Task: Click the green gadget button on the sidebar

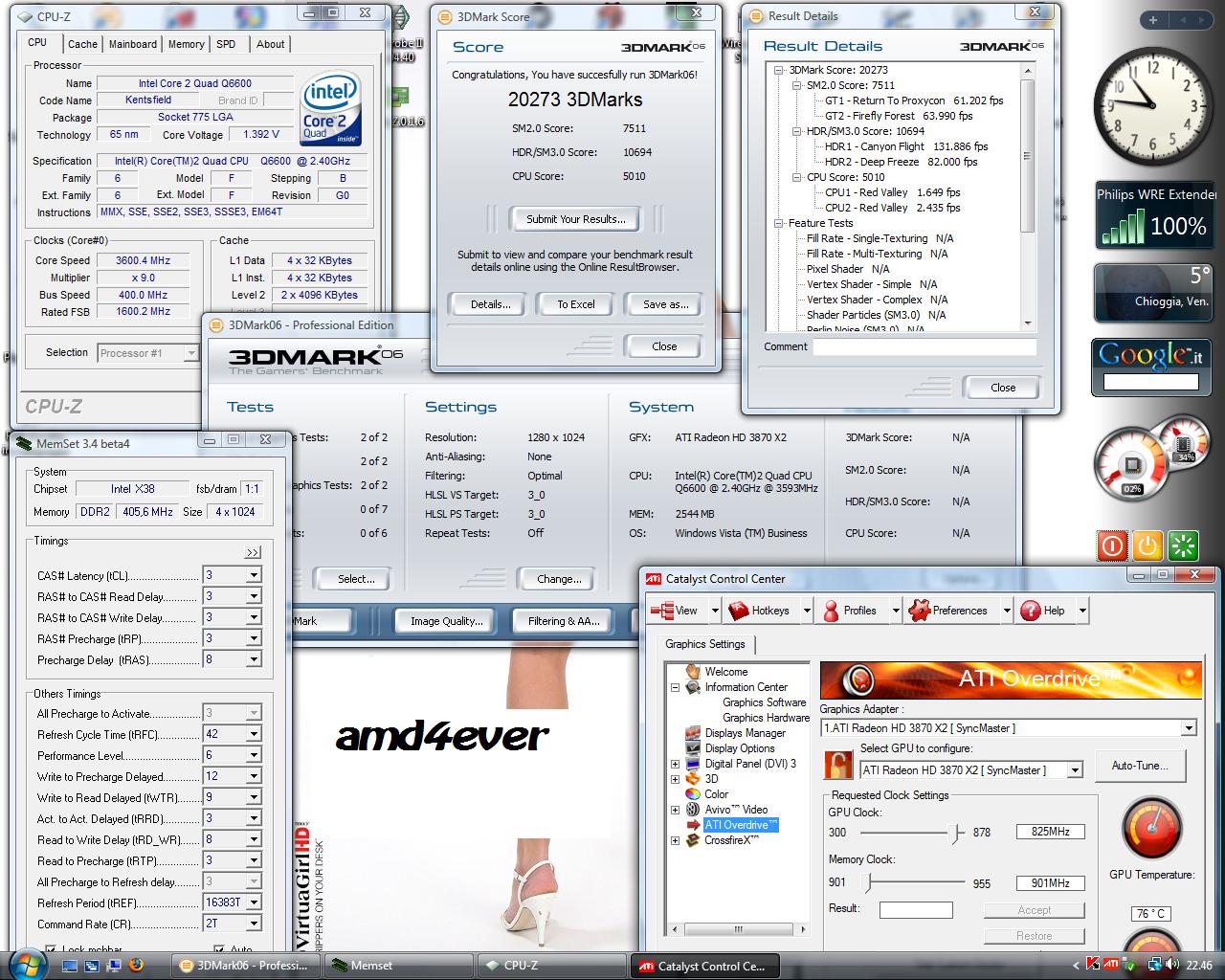Action: coord(1184,546)
